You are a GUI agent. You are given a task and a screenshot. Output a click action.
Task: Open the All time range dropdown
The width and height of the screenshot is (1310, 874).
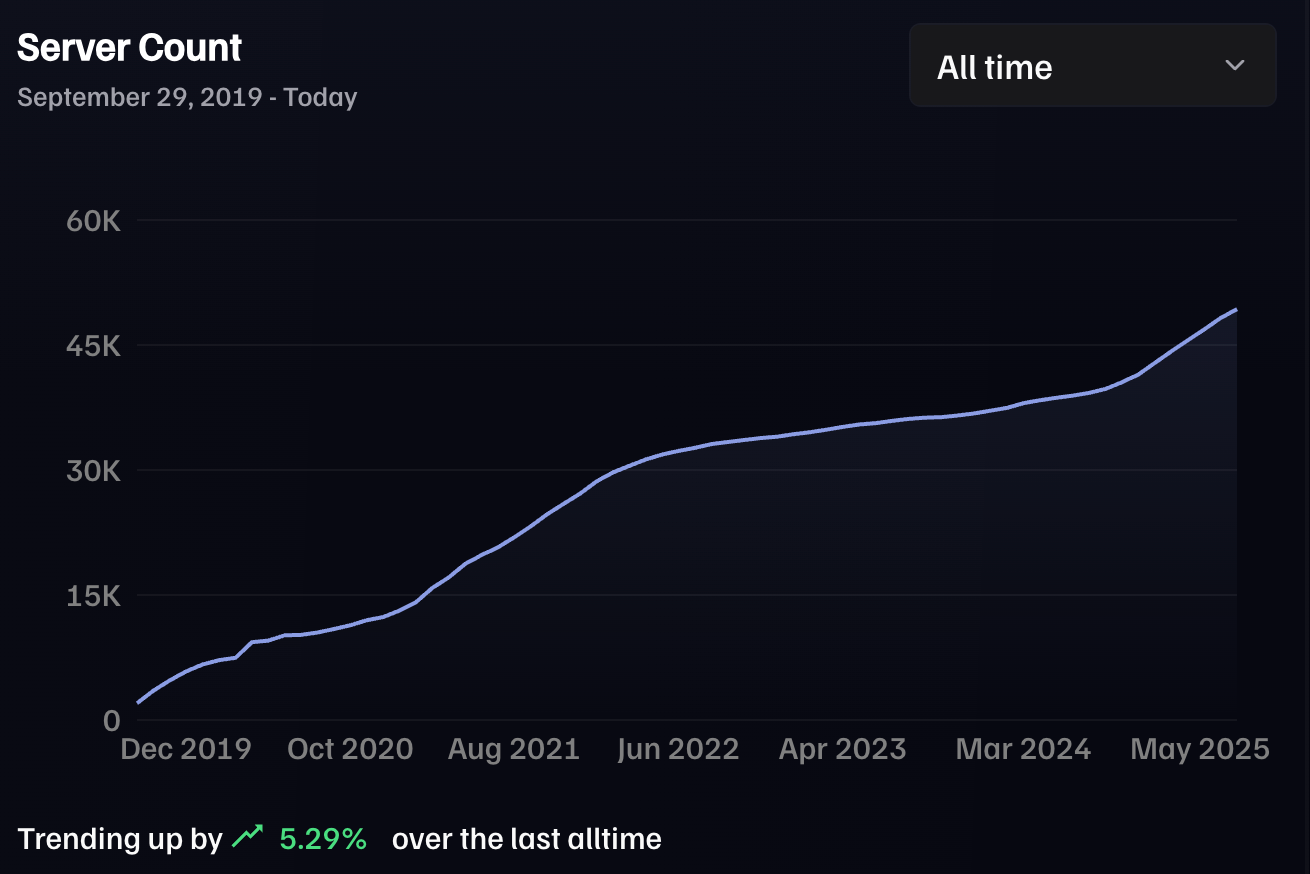point(1092,65)
